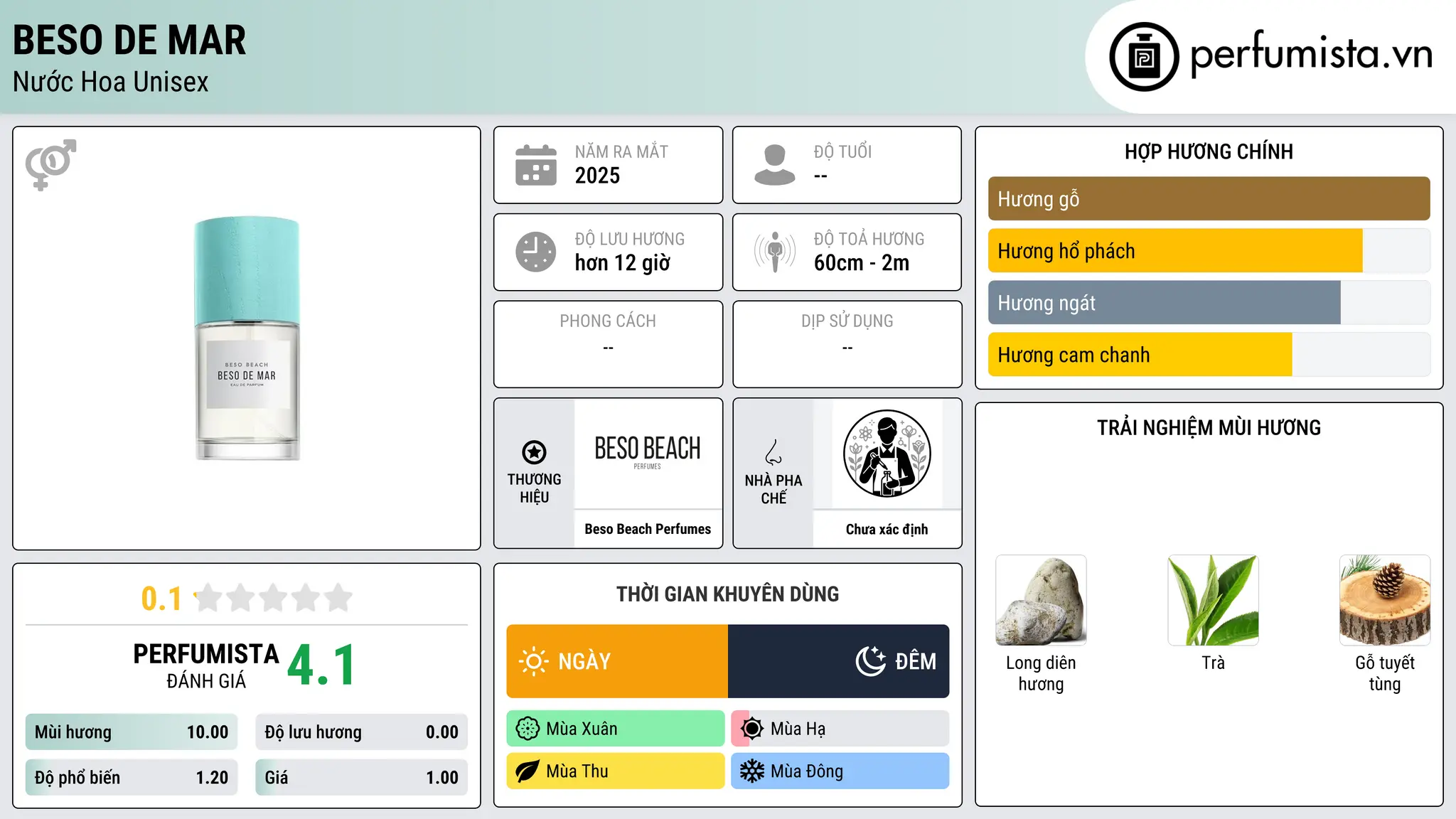1456x819 pixels.
Task: Click the Hương hổ phách accord bar
Action: point(1209,251)
